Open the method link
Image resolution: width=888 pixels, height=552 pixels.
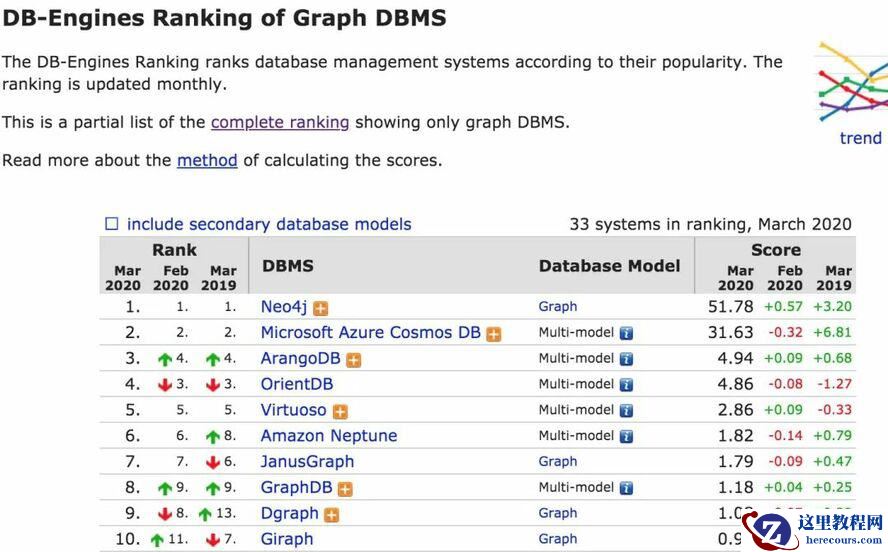(x=207, y=160)
